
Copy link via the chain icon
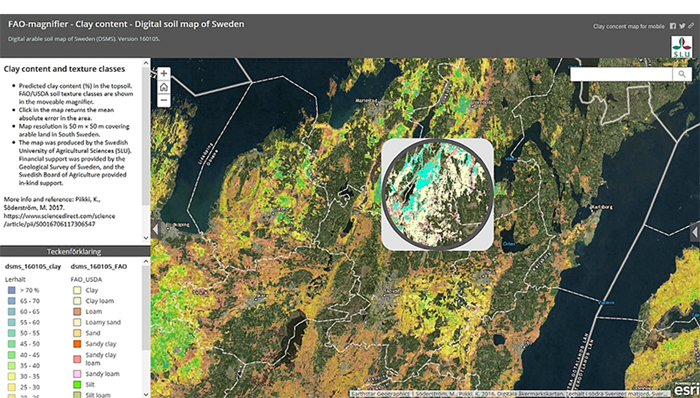[x=691, y=26]
